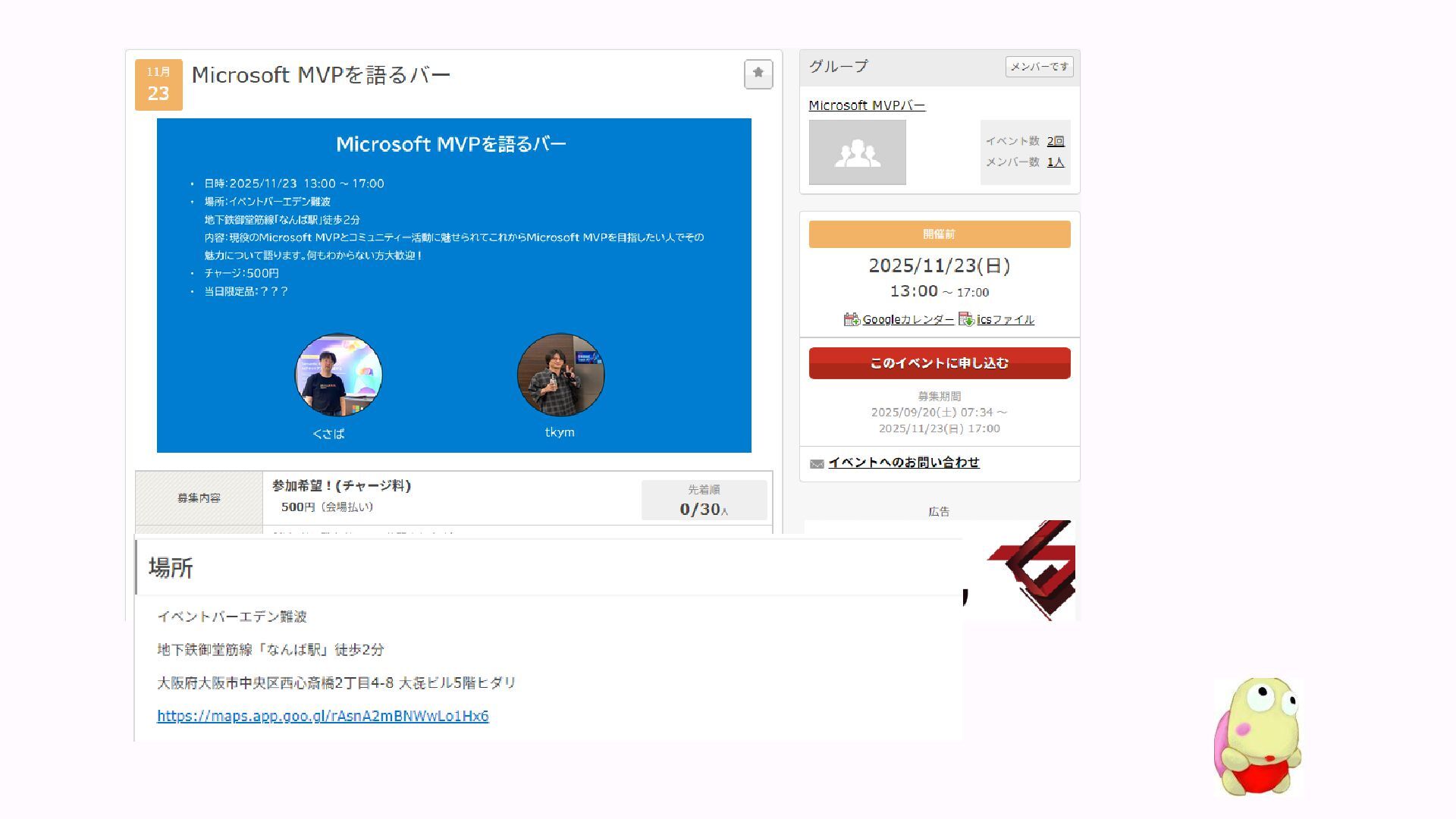1456x819 pixels.
Task: Click the turtle mascot character
Action: pyautogui.click(x=1257, y=736)
